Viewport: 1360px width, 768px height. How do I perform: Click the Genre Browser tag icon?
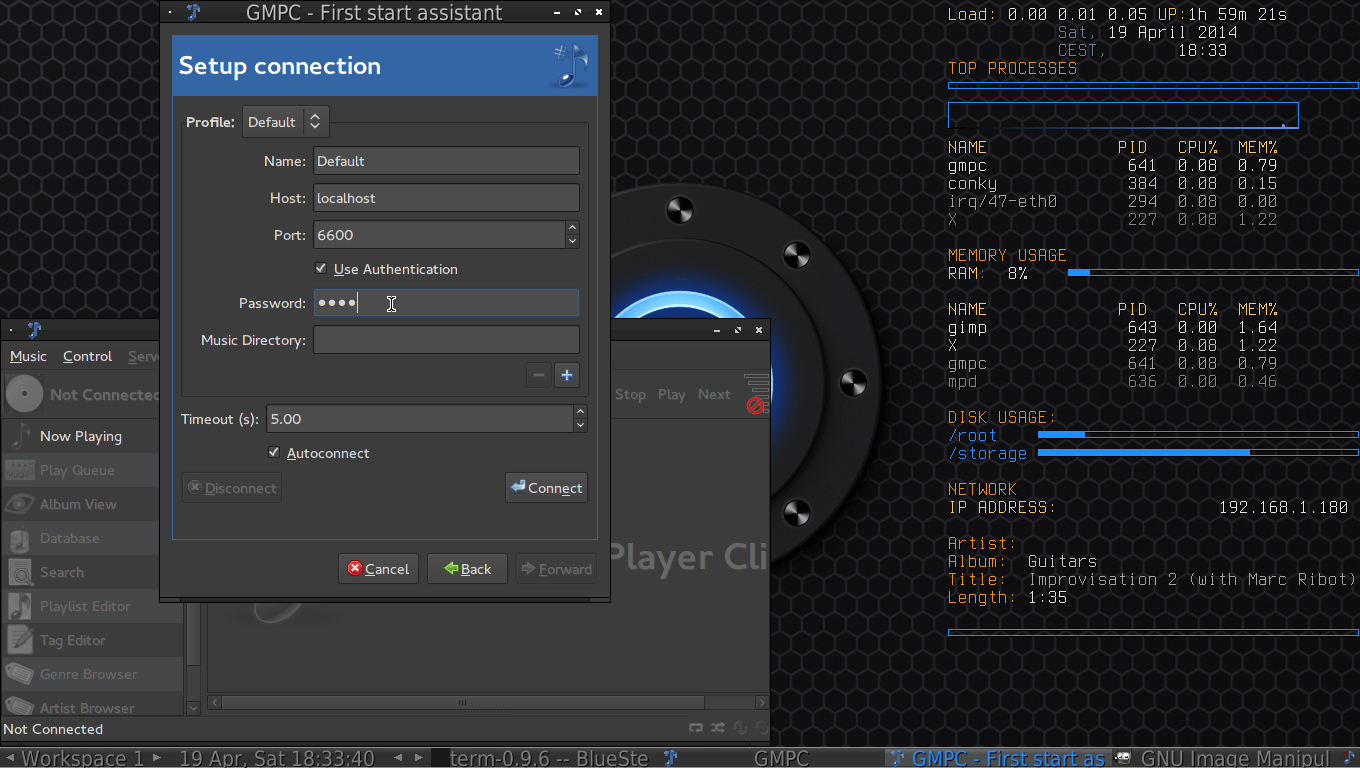click(x=20, y=674)
